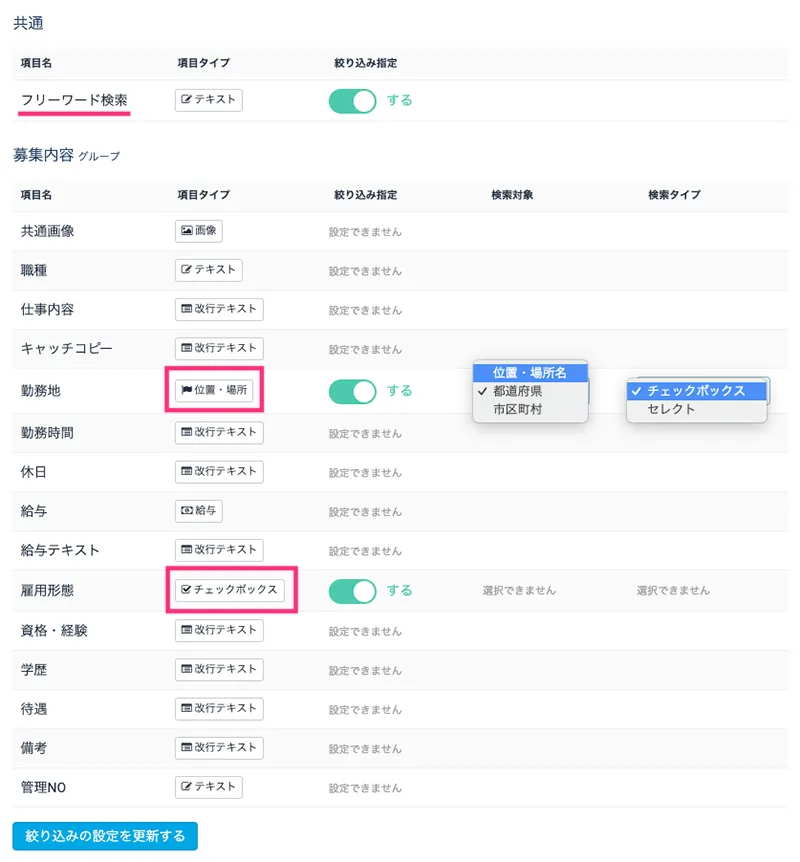Select チェックボックス in the search type menu
800x862 pixels.
tap(696, 391)
